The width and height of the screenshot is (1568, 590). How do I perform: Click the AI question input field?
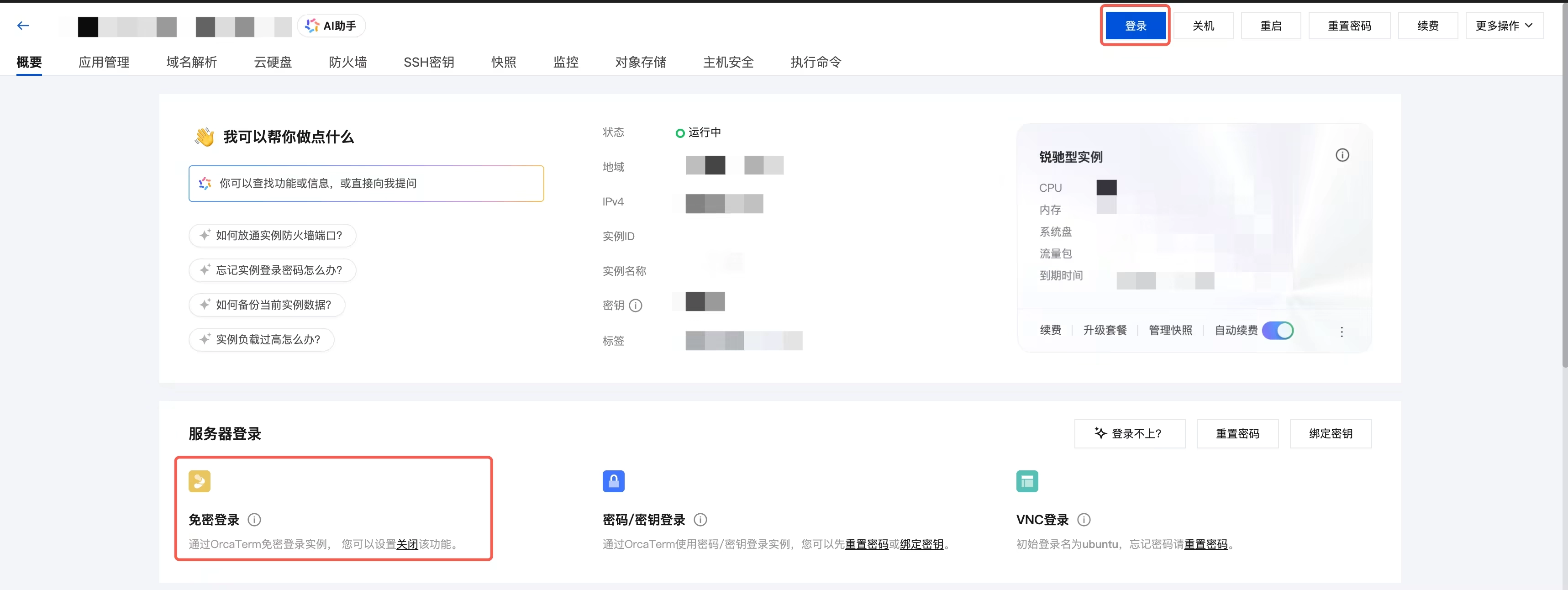(366, 183)
